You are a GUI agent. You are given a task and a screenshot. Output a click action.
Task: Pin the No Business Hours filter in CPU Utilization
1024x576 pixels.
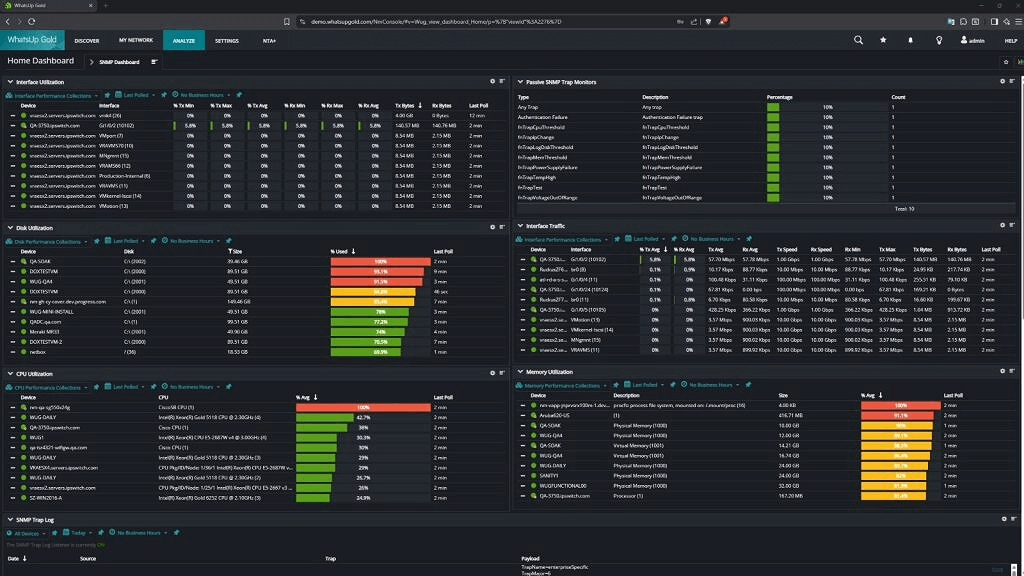click(228, 387)
